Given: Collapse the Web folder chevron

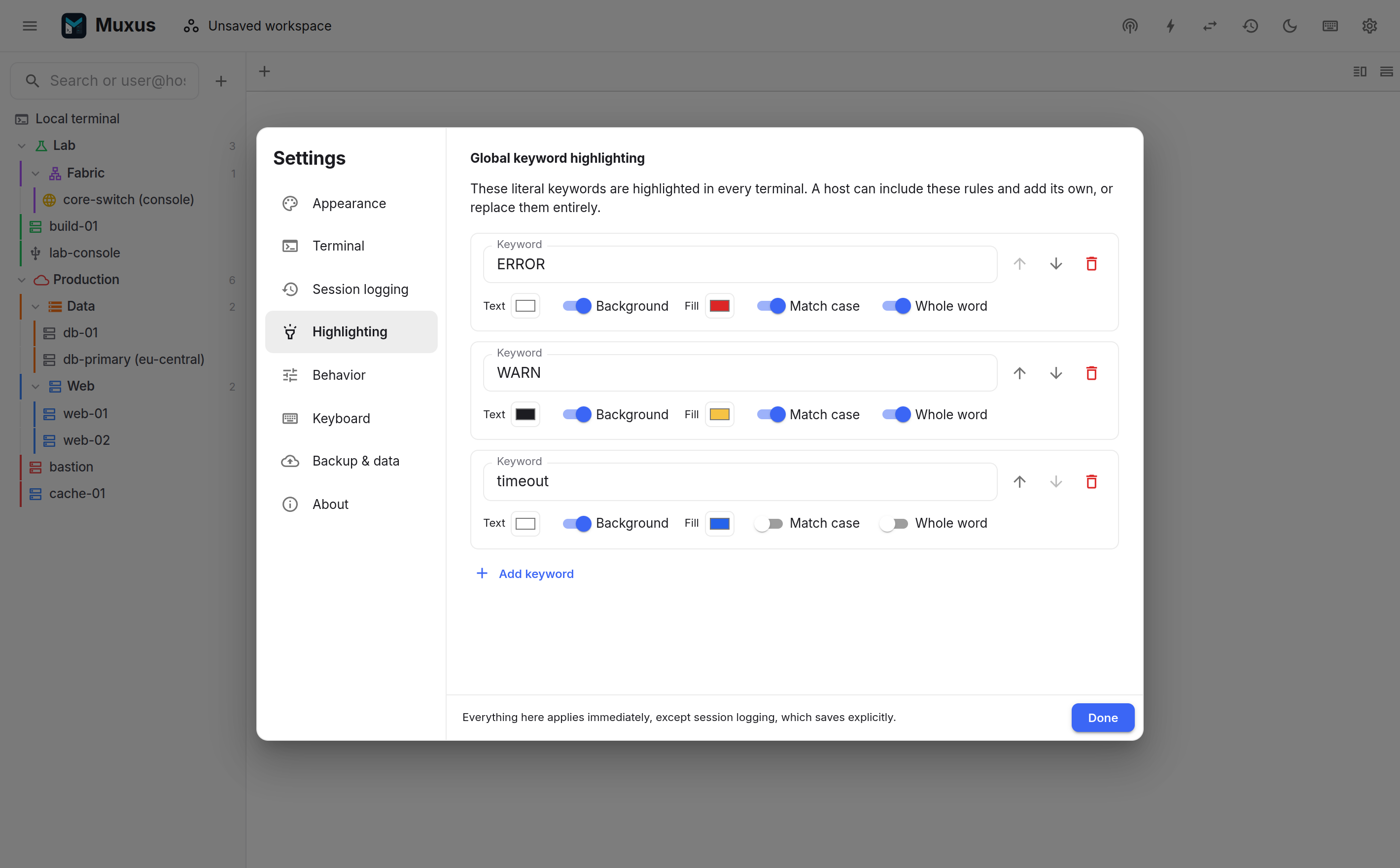Looking at the screenshot, I should click(x=35, y=386).
